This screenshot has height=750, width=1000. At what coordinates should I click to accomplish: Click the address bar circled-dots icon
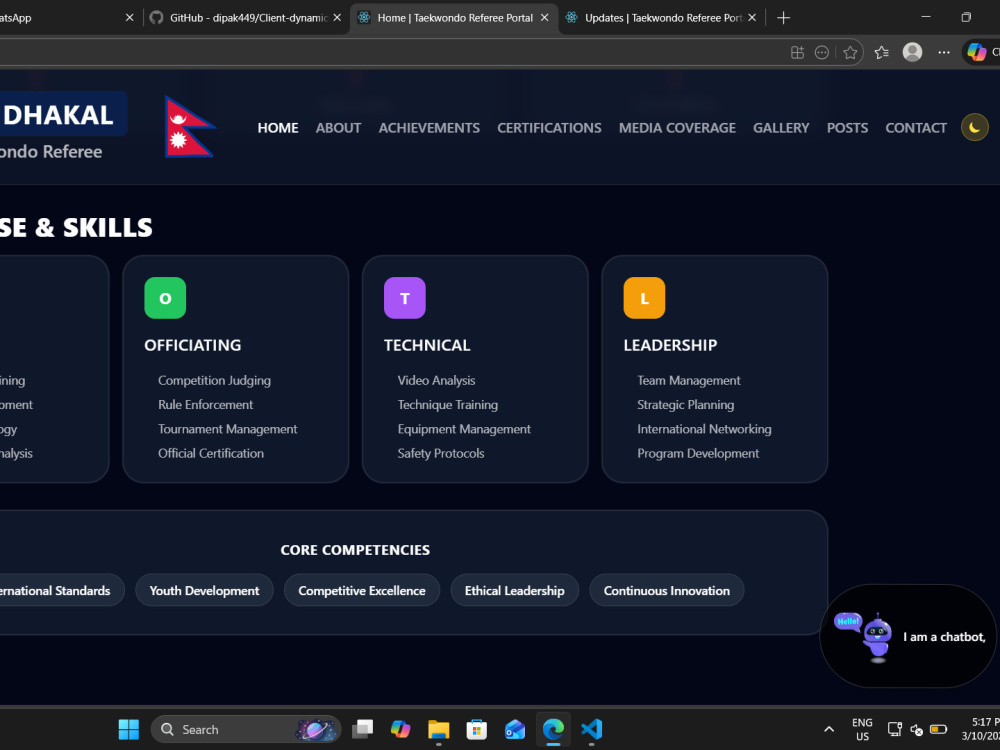[822, 52]
